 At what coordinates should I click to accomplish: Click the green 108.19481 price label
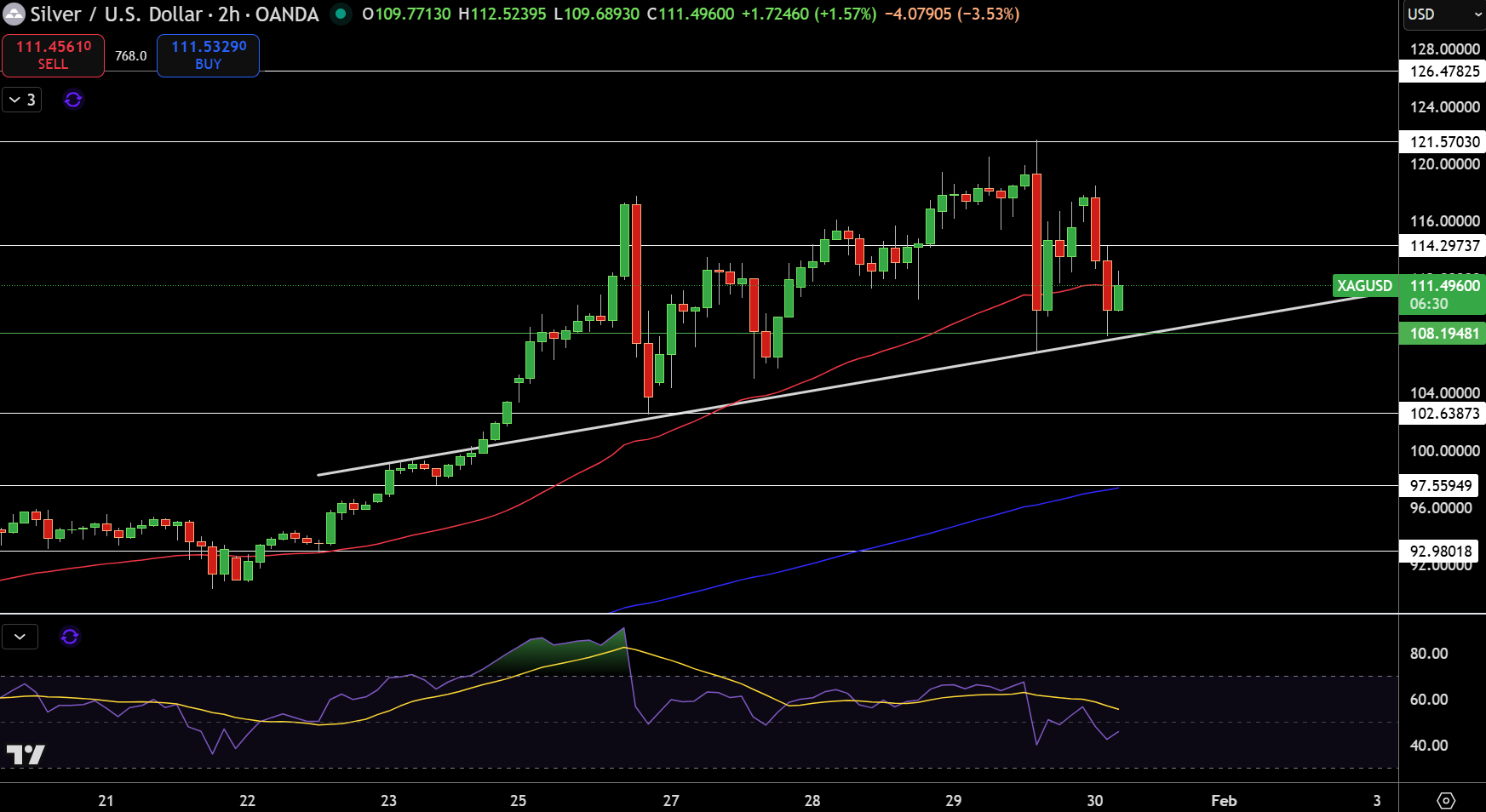pos(1444,334)
